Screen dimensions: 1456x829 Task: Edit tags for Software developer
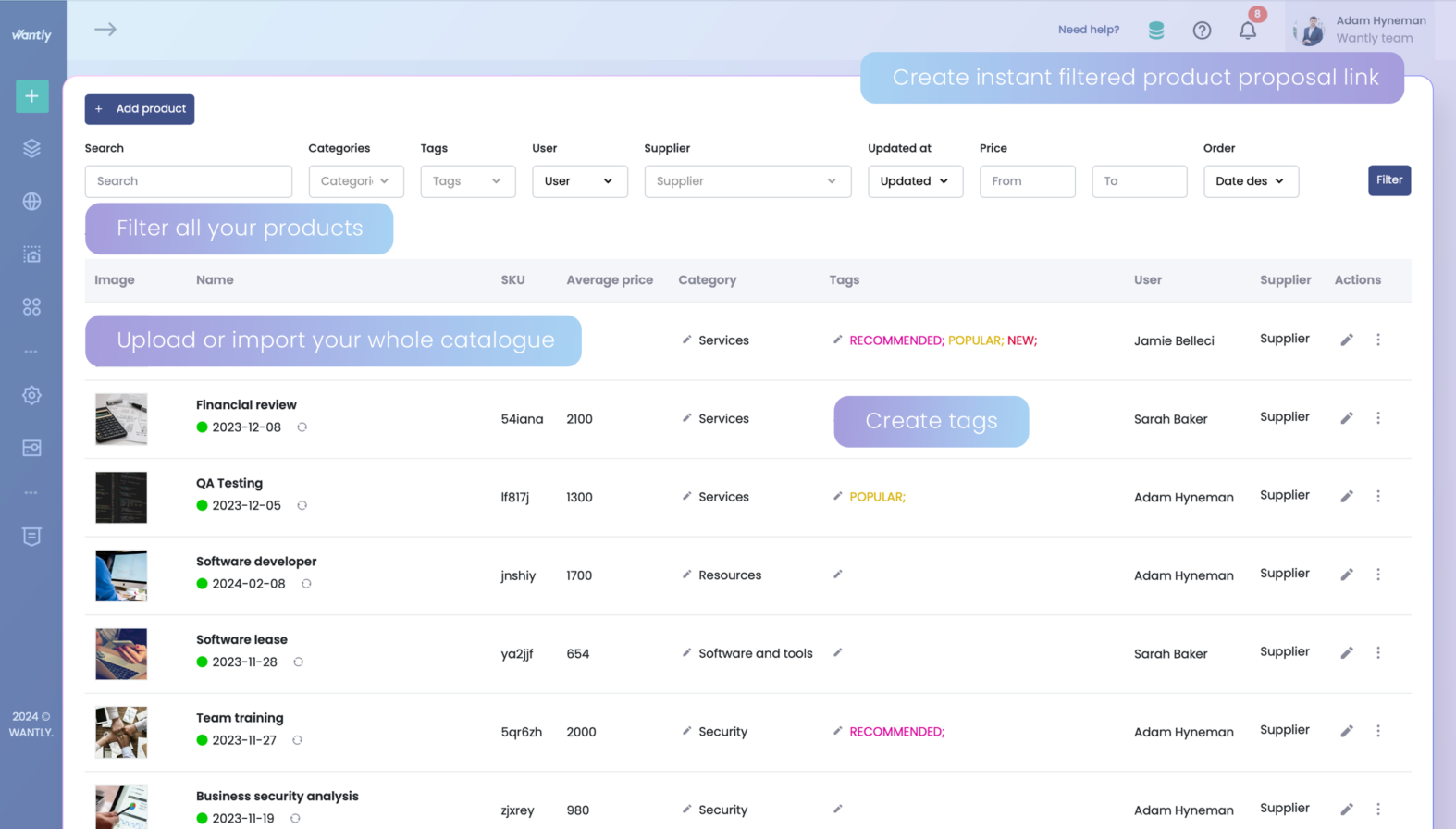(838, 575)
